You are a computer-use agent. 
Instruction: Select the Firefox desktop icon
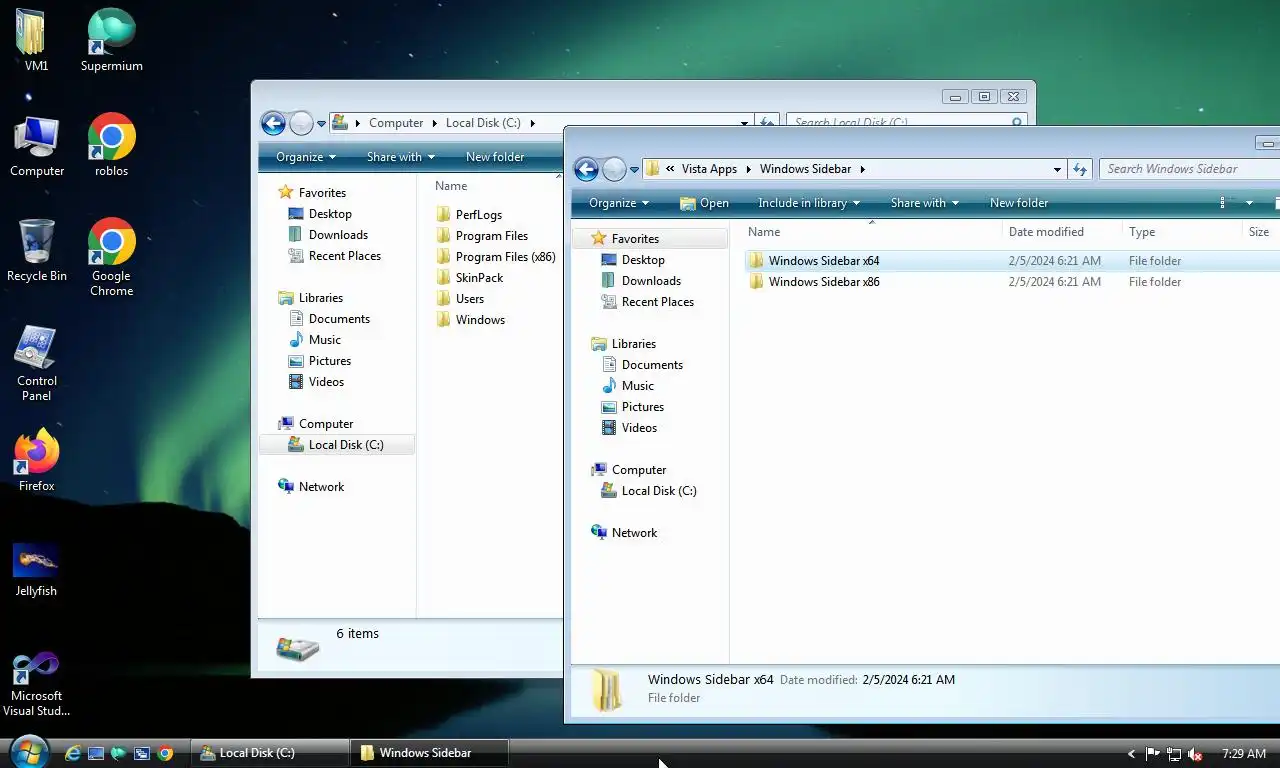coord(37,460)
